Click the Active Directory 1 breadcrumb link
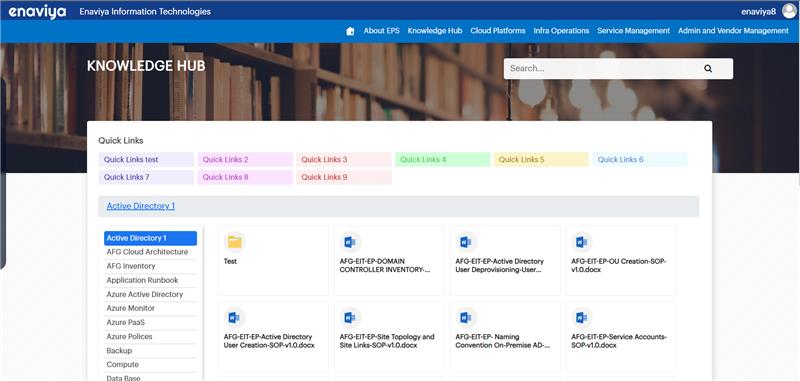The height and width of the screenshot is (381, 800). [141, 206]
